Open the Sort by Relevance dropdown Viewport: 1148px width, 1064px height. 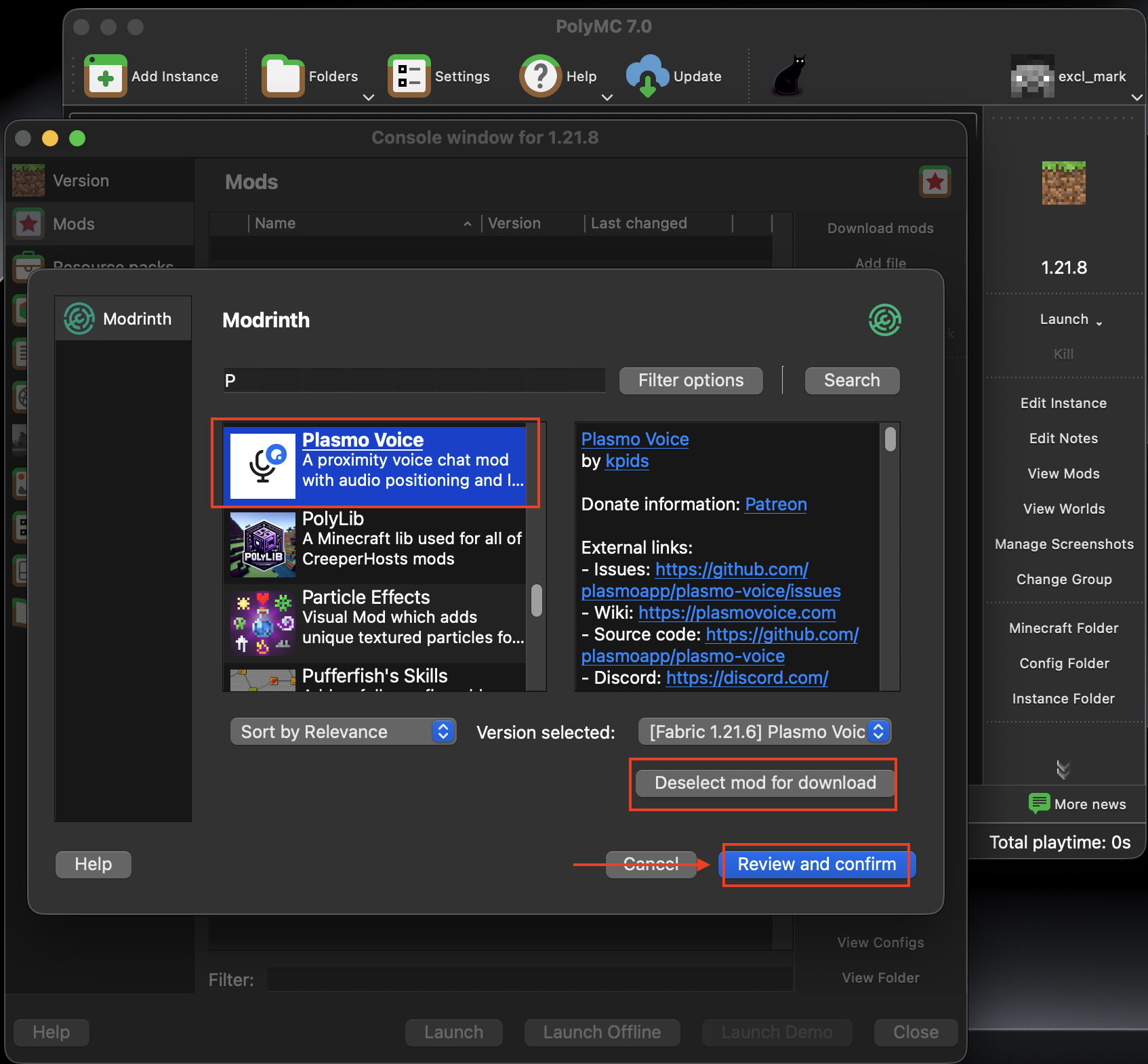(343, 732)
